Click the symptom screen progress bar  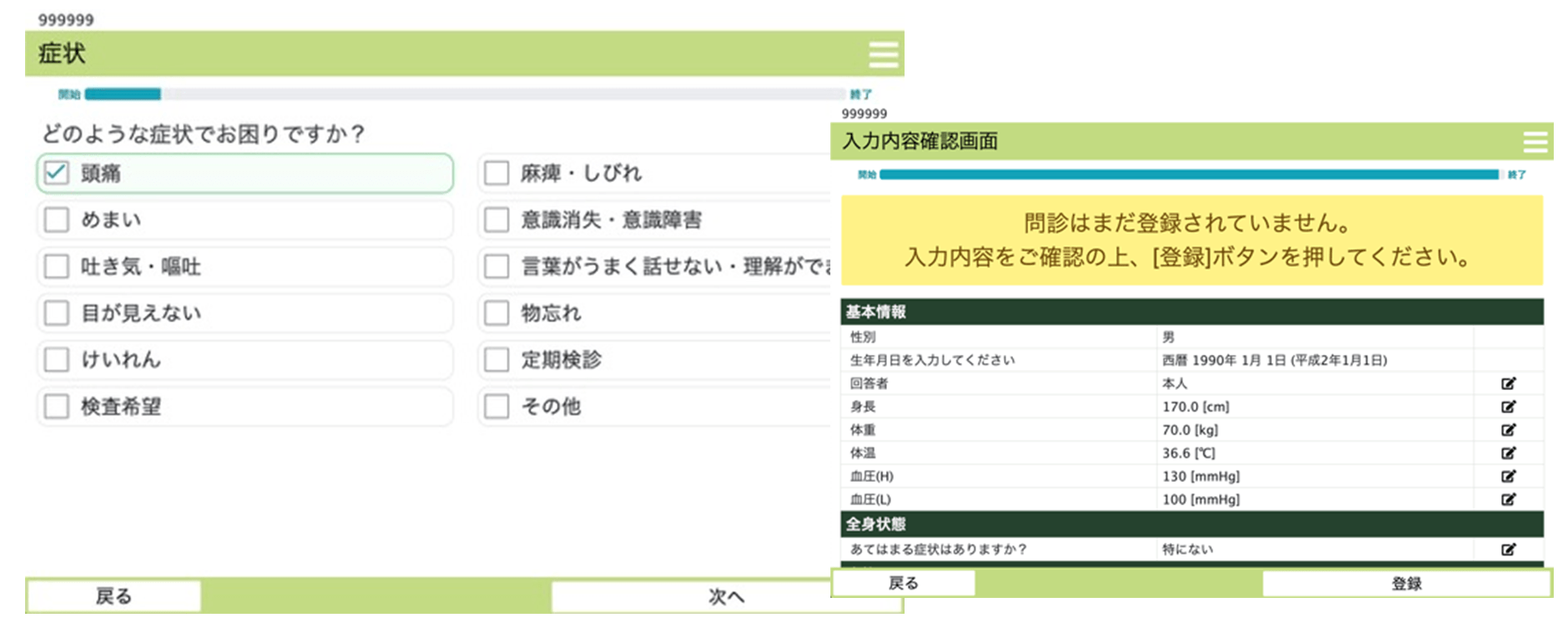[464, 94]
